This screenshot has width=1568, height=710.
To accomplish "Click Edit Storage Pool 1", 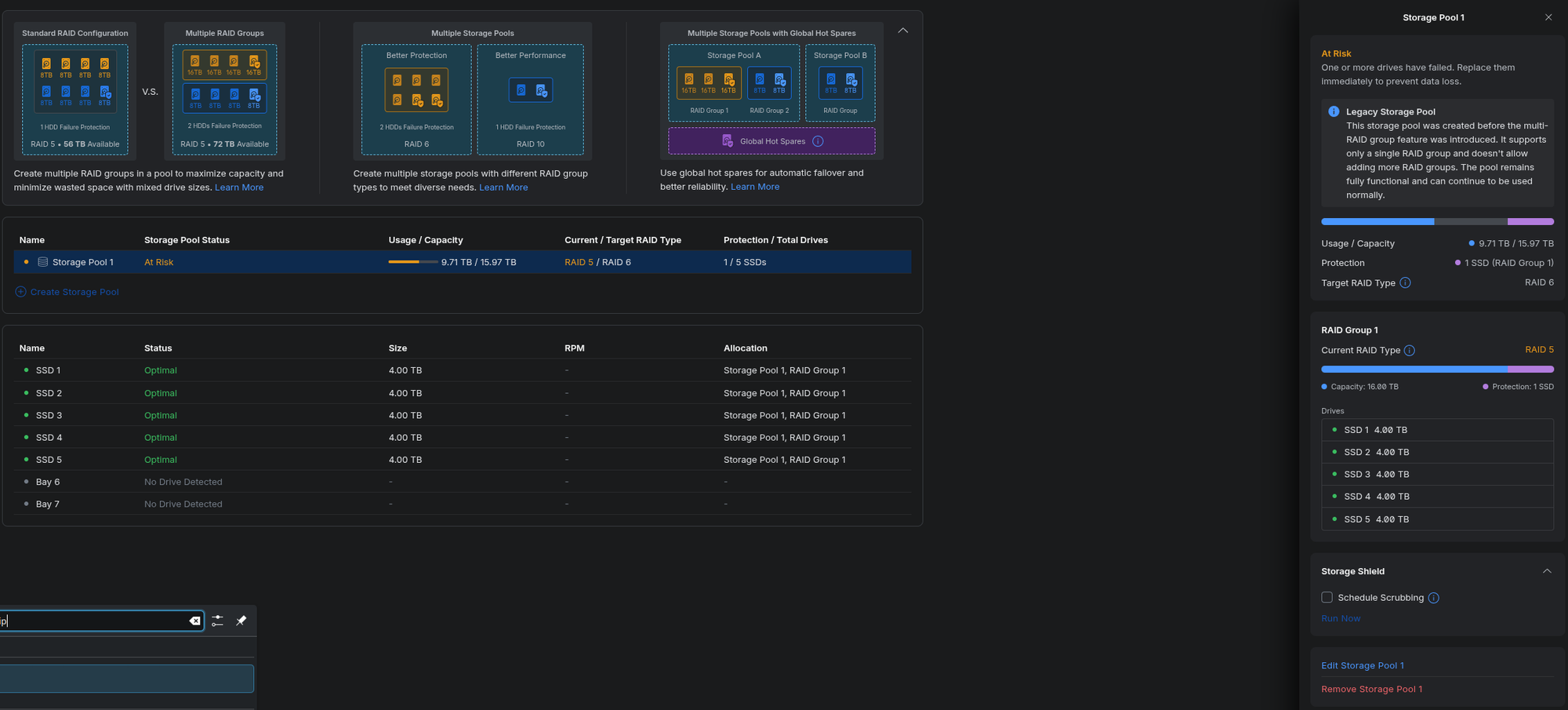I will click(x=1363, y=665).
